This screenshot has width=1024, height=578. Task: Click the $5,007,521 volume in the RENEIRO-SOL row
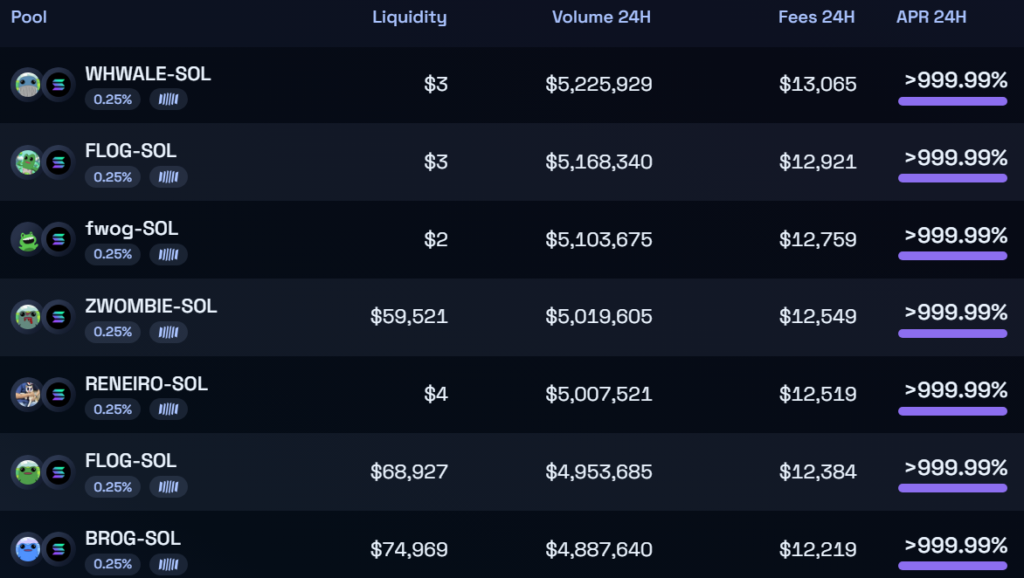pos(598,394)
